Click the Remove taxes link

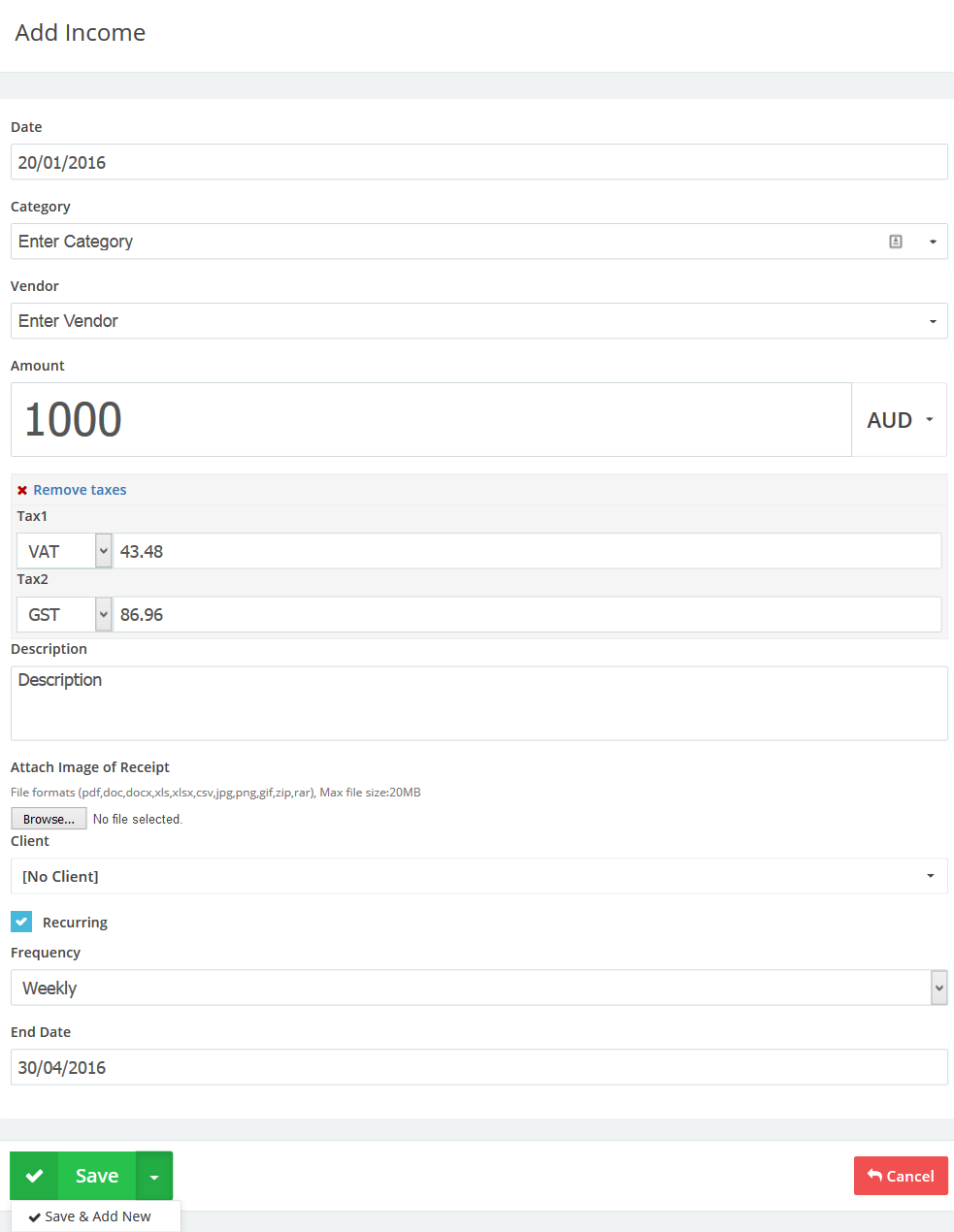80,490
